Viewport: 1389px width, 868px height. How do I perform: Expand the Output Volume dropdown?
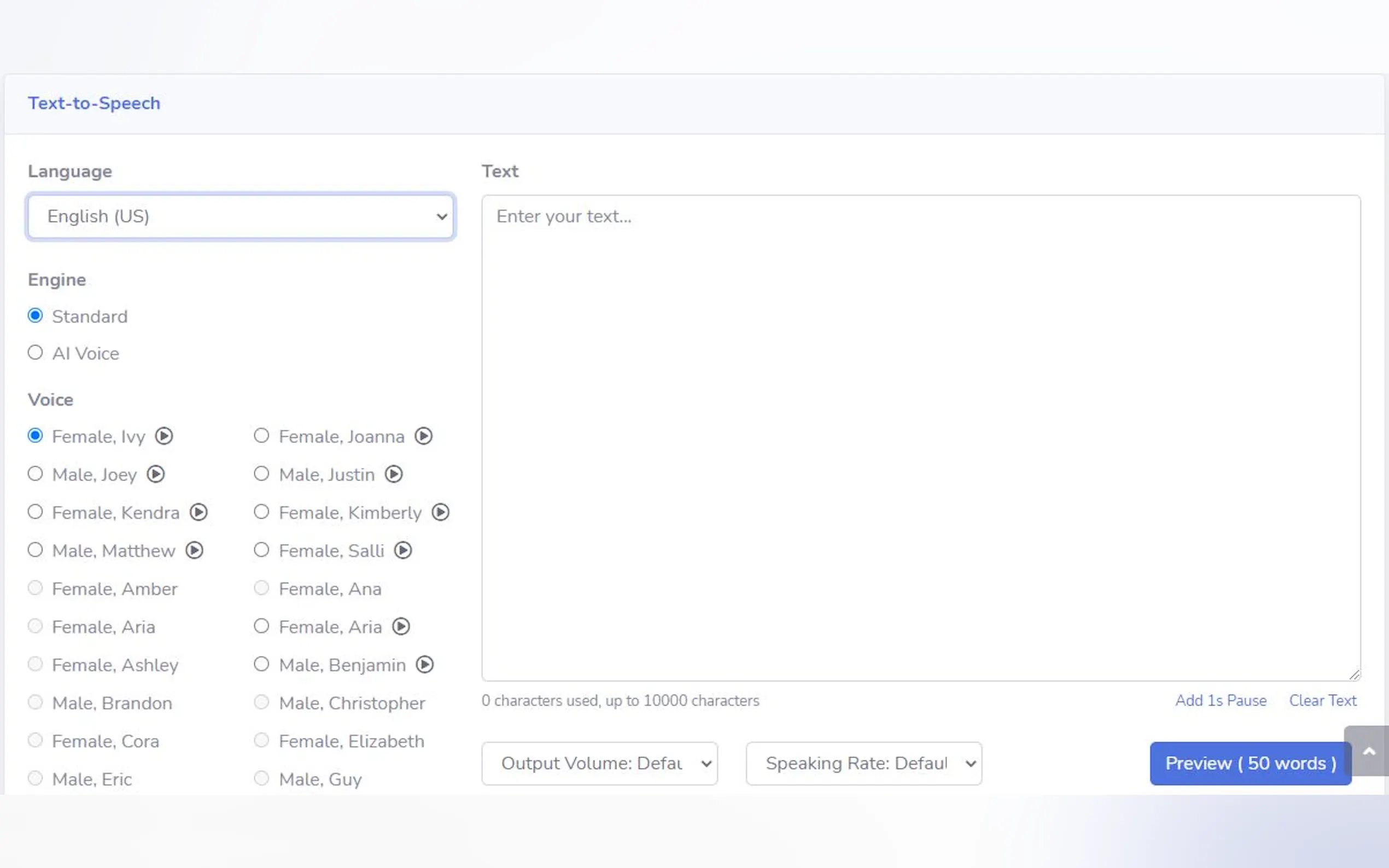pos(599,764)
